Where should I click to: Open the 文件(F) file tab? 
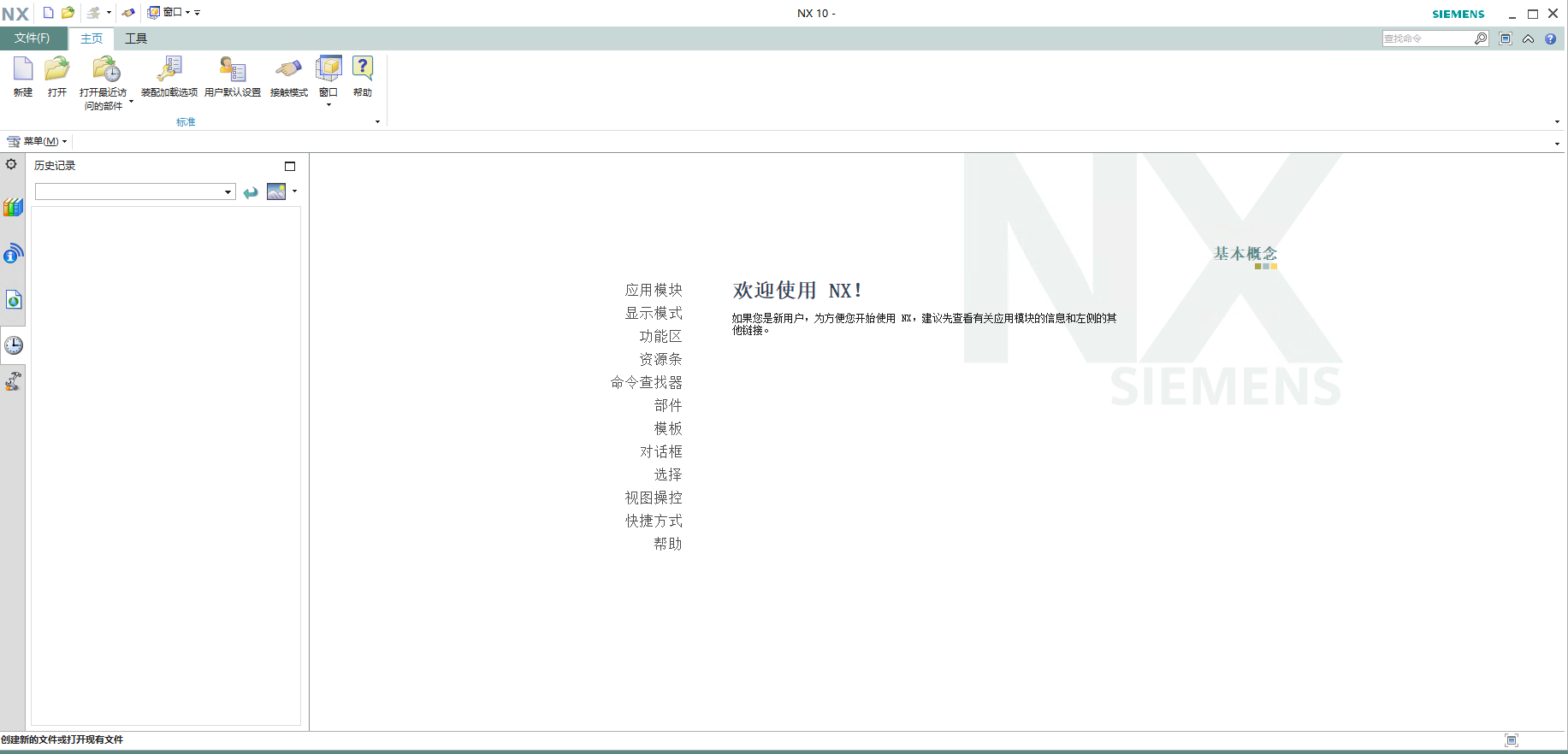pos(32,38)
